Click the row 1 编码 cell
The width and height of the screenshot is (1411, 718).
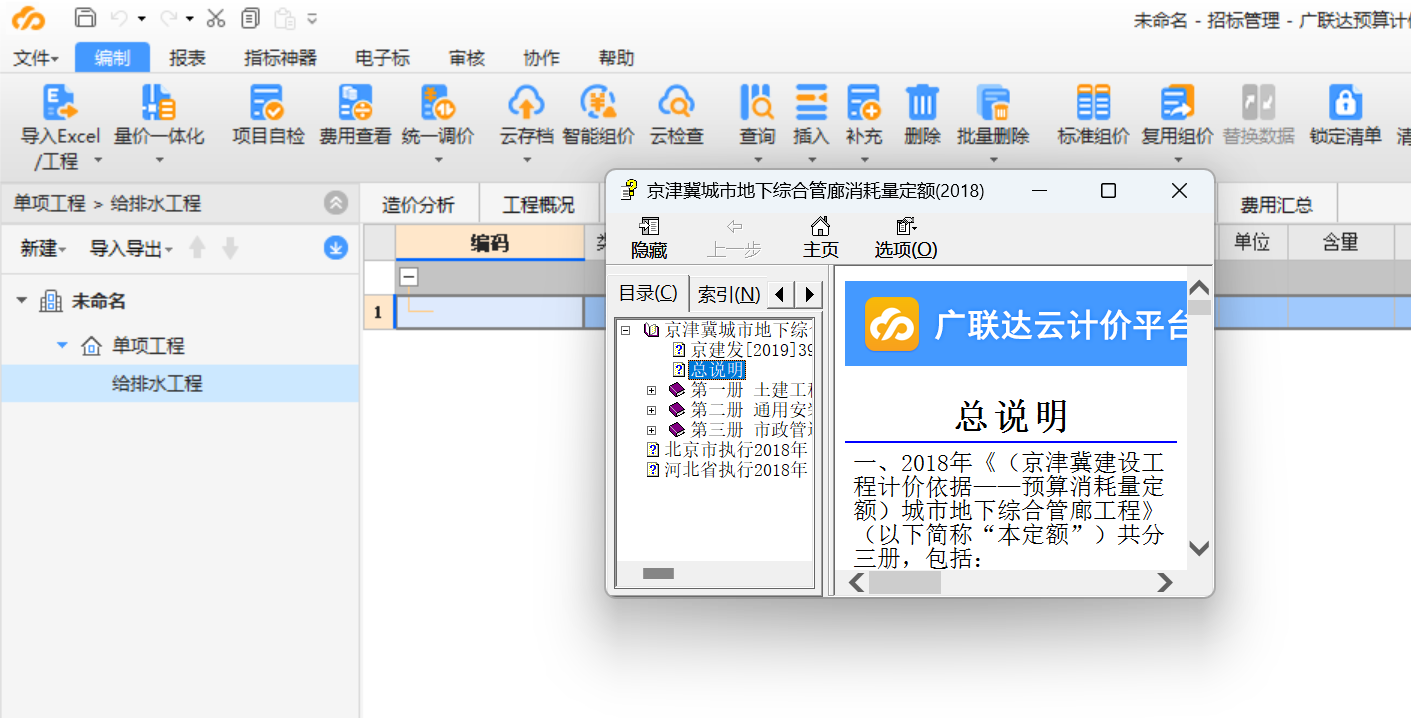(489, 312)
